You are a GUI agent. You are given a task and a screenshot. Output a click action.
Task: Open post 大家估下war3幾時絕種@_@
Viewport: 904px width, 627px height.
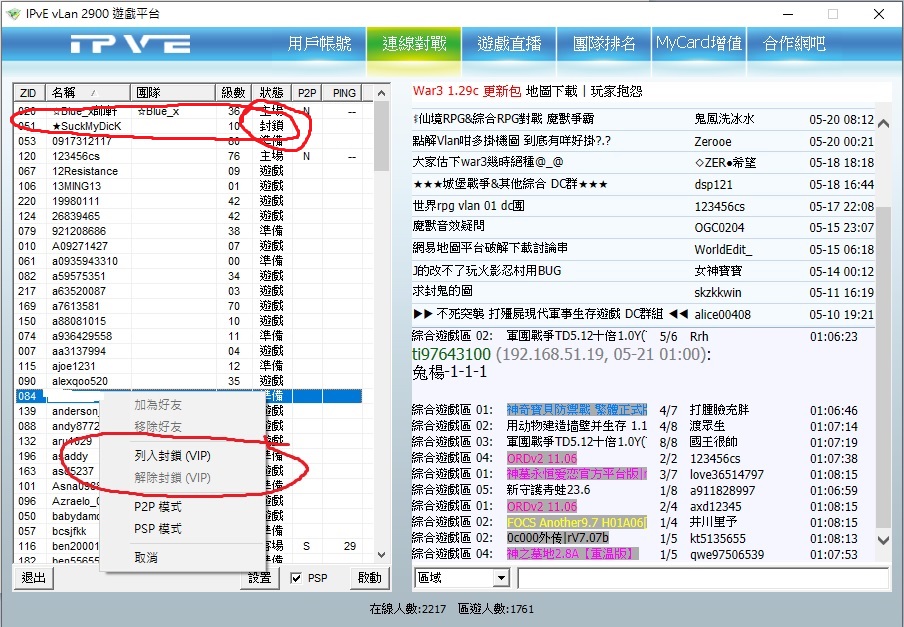click(488, 163)
